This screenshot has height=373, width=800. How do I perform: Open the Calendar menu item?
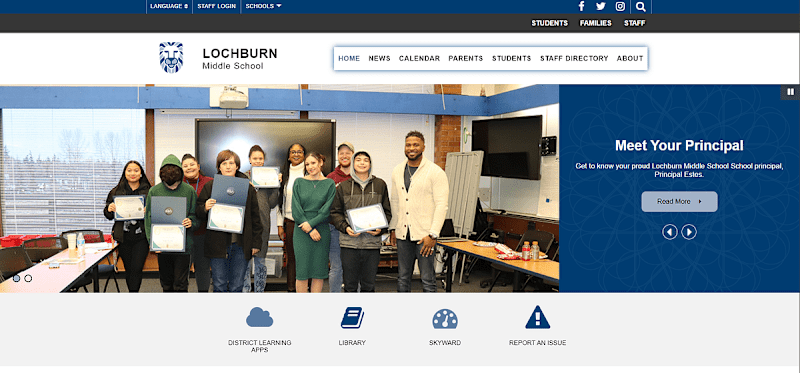click(x=419, y=58)
